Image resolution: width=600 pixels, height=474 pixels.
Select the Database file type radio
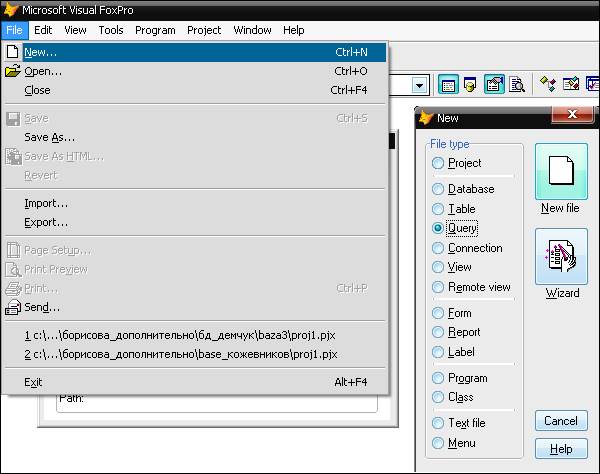coord(438,189)
